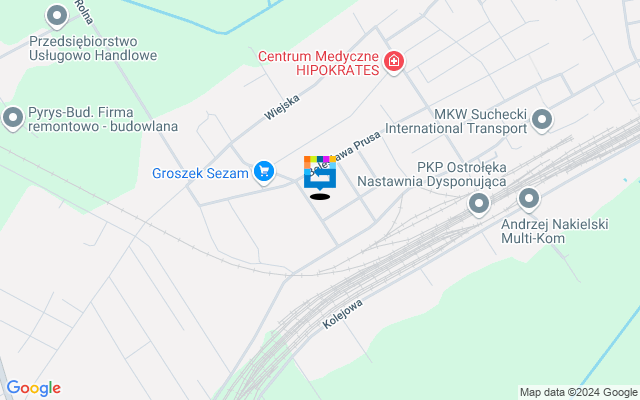Screen dimensions: 640x400
Task: Click the Rolna street label
Action: [84, 11]
